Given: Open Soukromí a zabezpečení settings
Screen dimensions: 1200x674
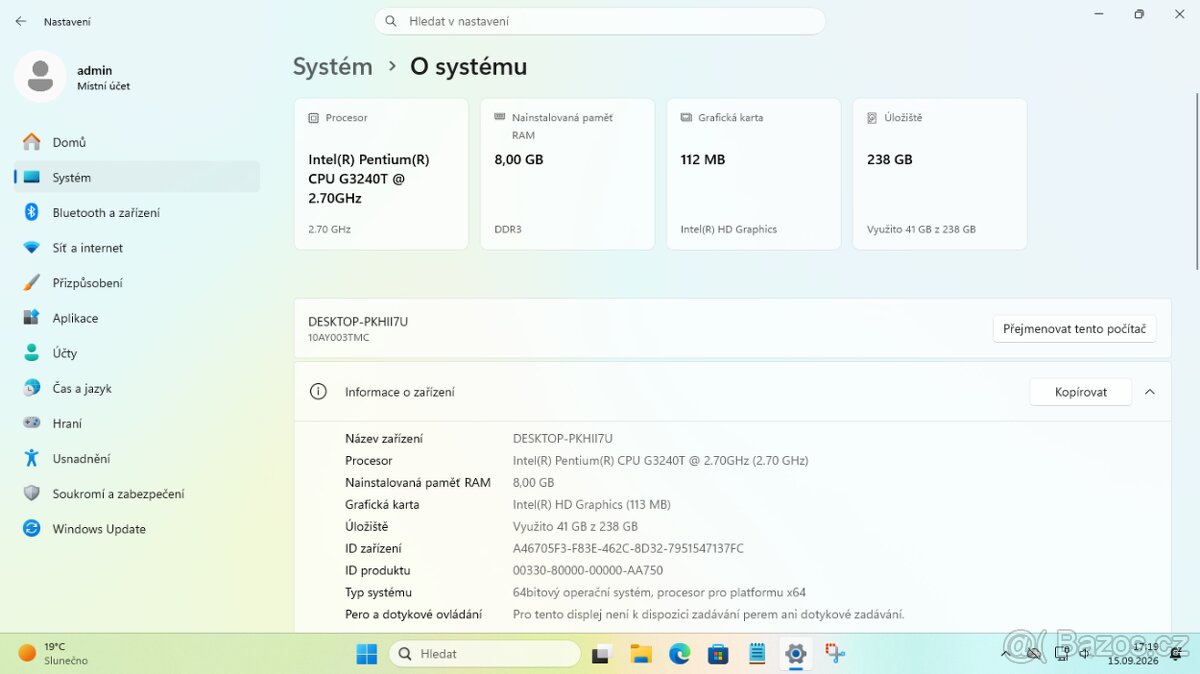Looking at the screenshot, I should 137,493.
